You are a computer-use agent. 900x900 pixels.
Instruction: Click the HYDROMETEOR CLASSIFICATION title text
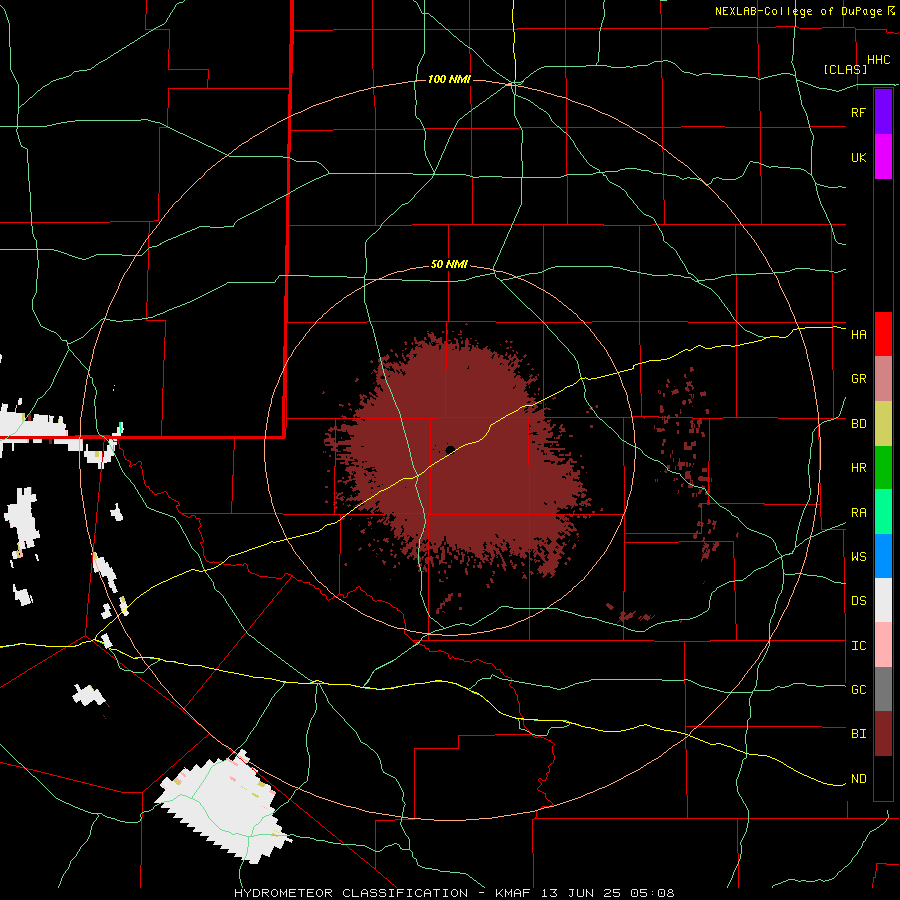point(351,893)
